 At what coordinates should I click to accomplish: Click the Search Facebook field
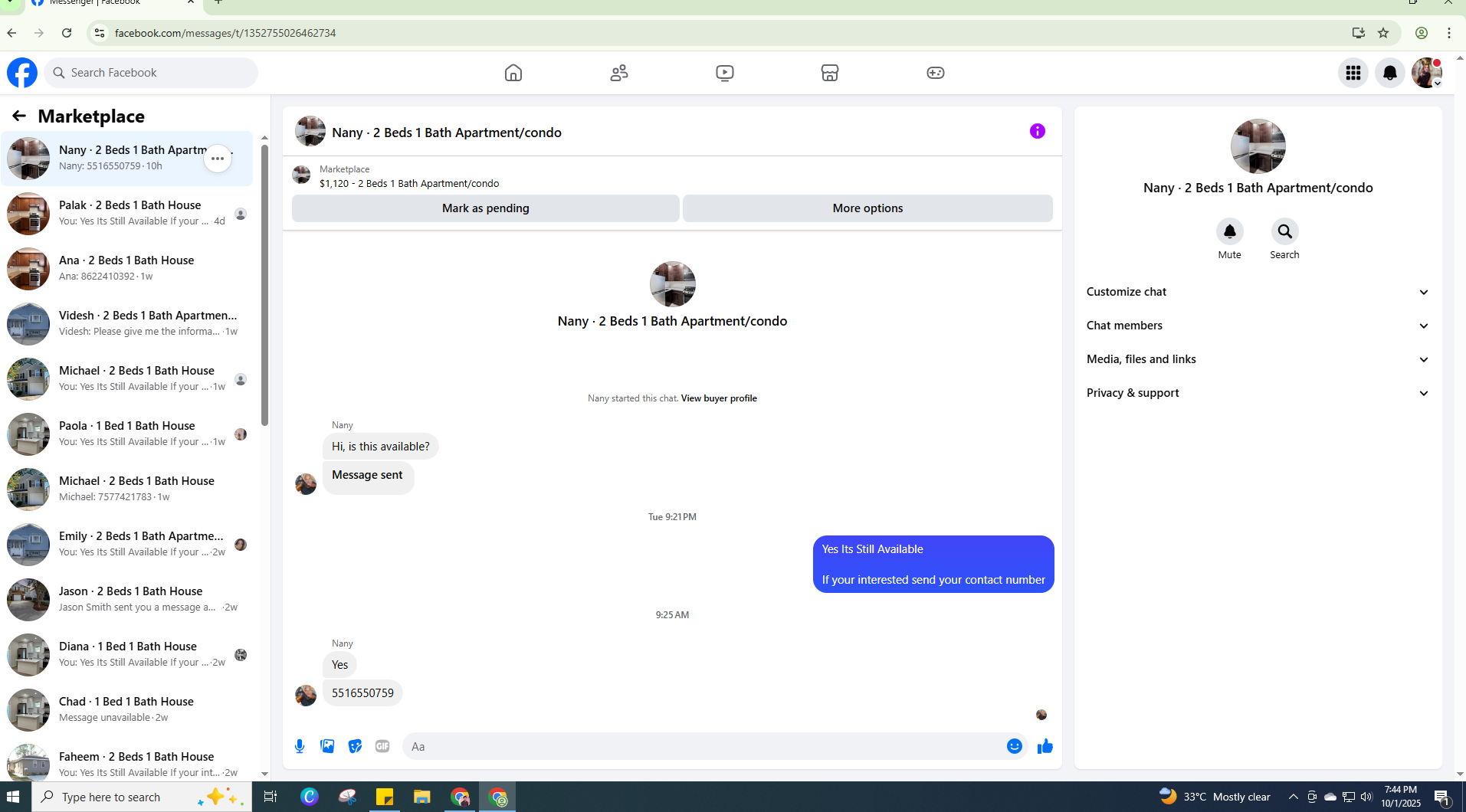[x=151, y=73]
